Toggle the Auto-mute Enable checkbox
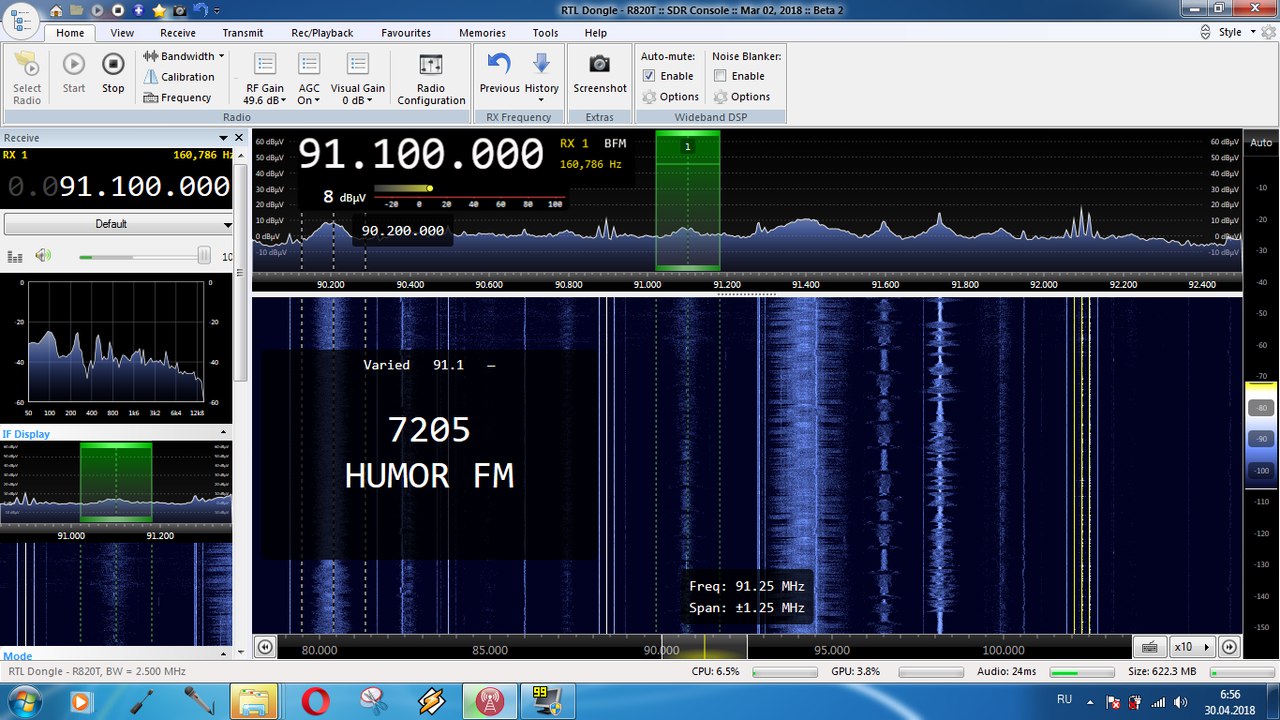The height and width of the screenshot is (720, 1280). tap(649, 76)
